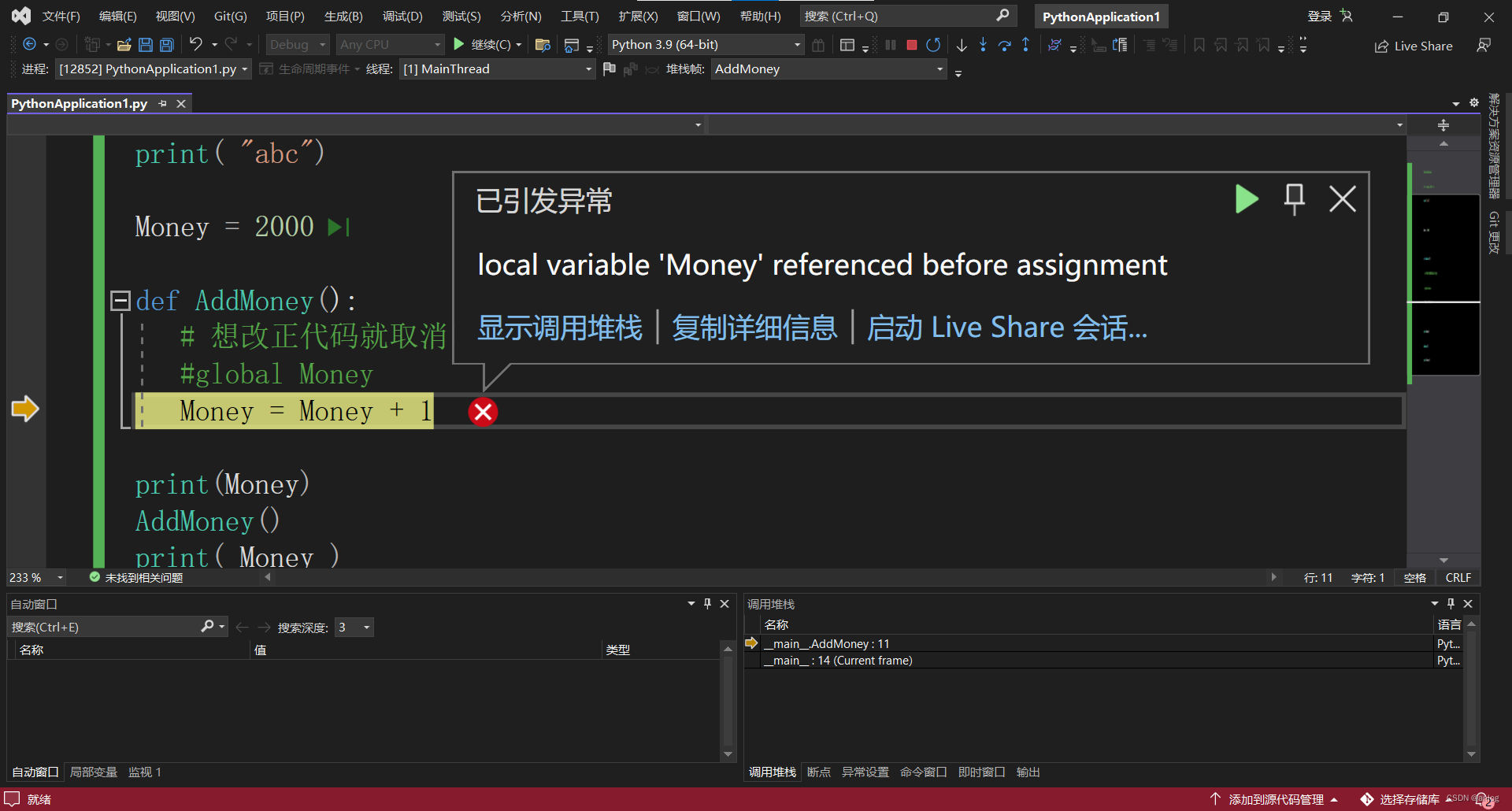Restart debugging with the circular arrow icon
The image size is (1512, 811).
[x=933, y=45]
